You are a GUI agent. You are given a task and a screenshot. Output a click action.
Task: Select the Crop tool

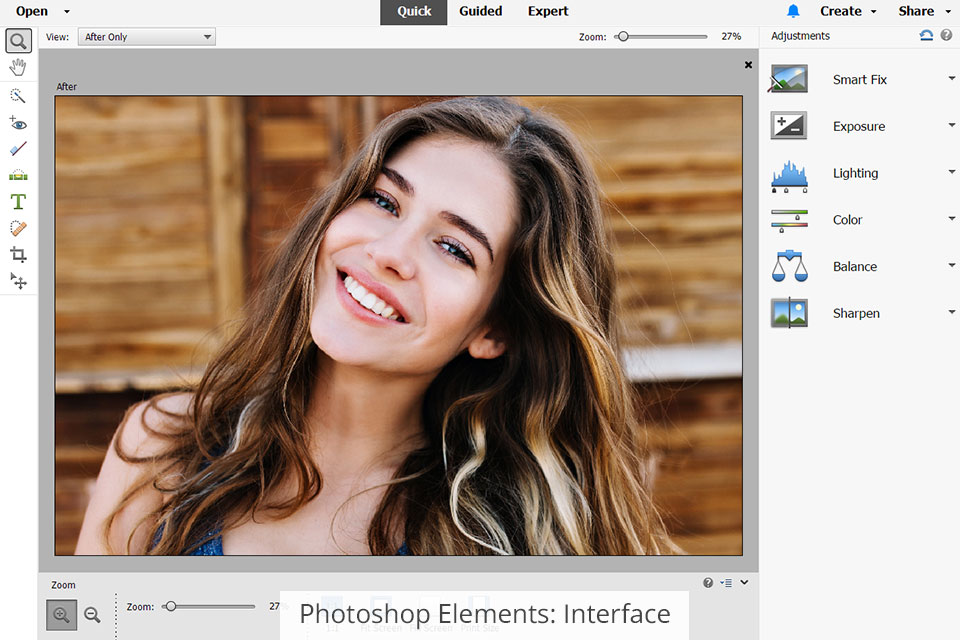pos(18,254)
